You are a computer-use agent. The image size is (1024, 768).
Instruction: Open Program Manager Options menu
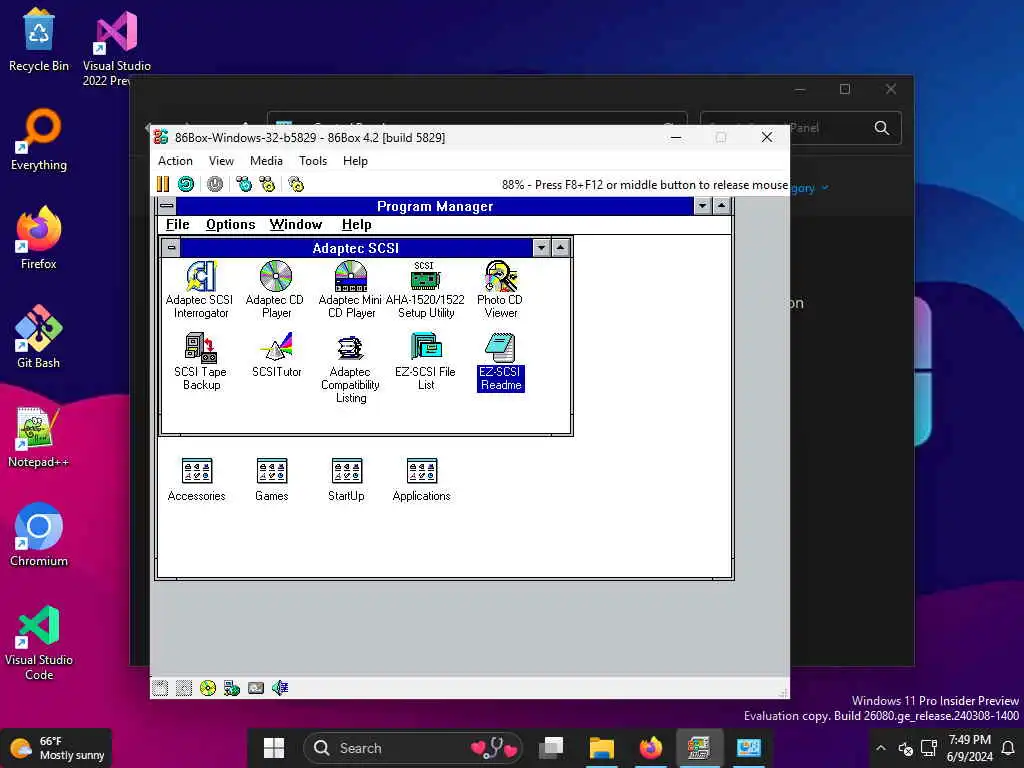[x=231, y=225]
